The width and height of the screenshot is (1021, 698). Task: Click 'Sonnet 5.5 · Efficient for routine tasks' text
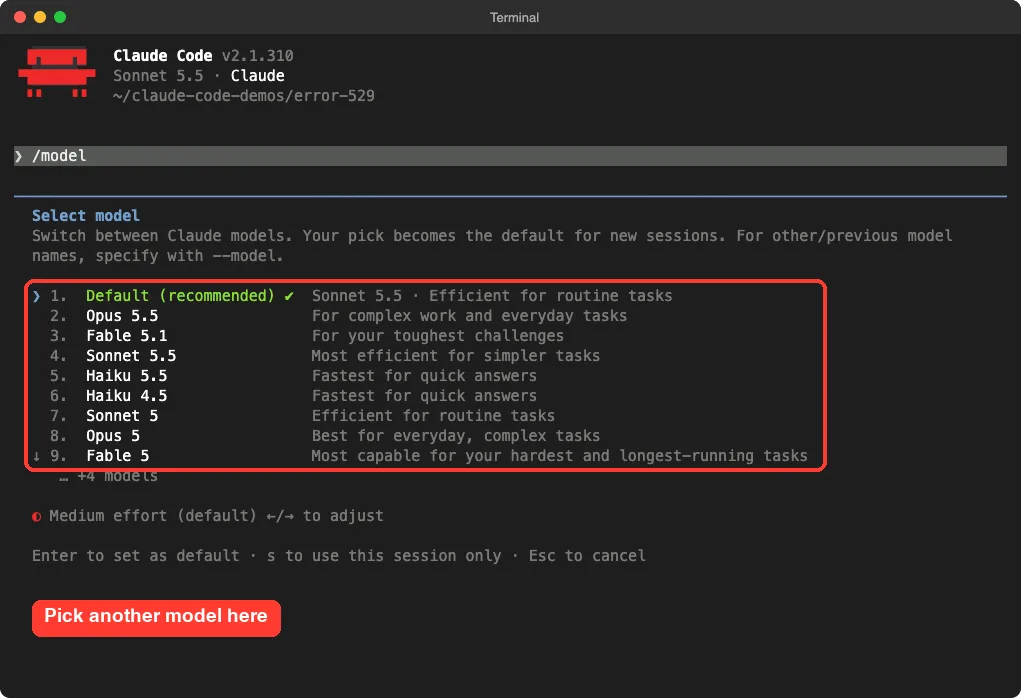[492, 296]
